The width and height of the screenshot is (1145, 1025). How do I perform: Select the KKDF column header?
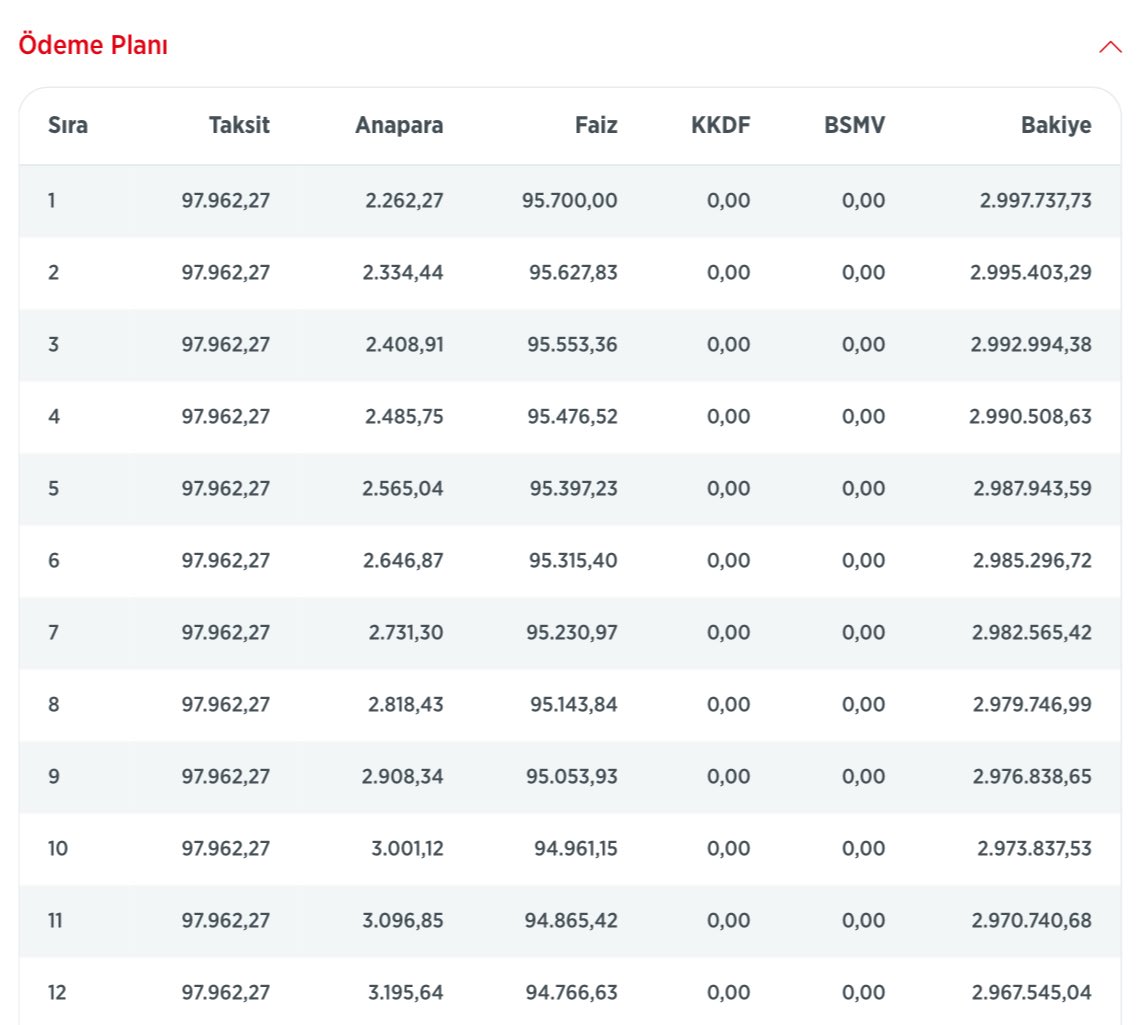click(720, 126)
